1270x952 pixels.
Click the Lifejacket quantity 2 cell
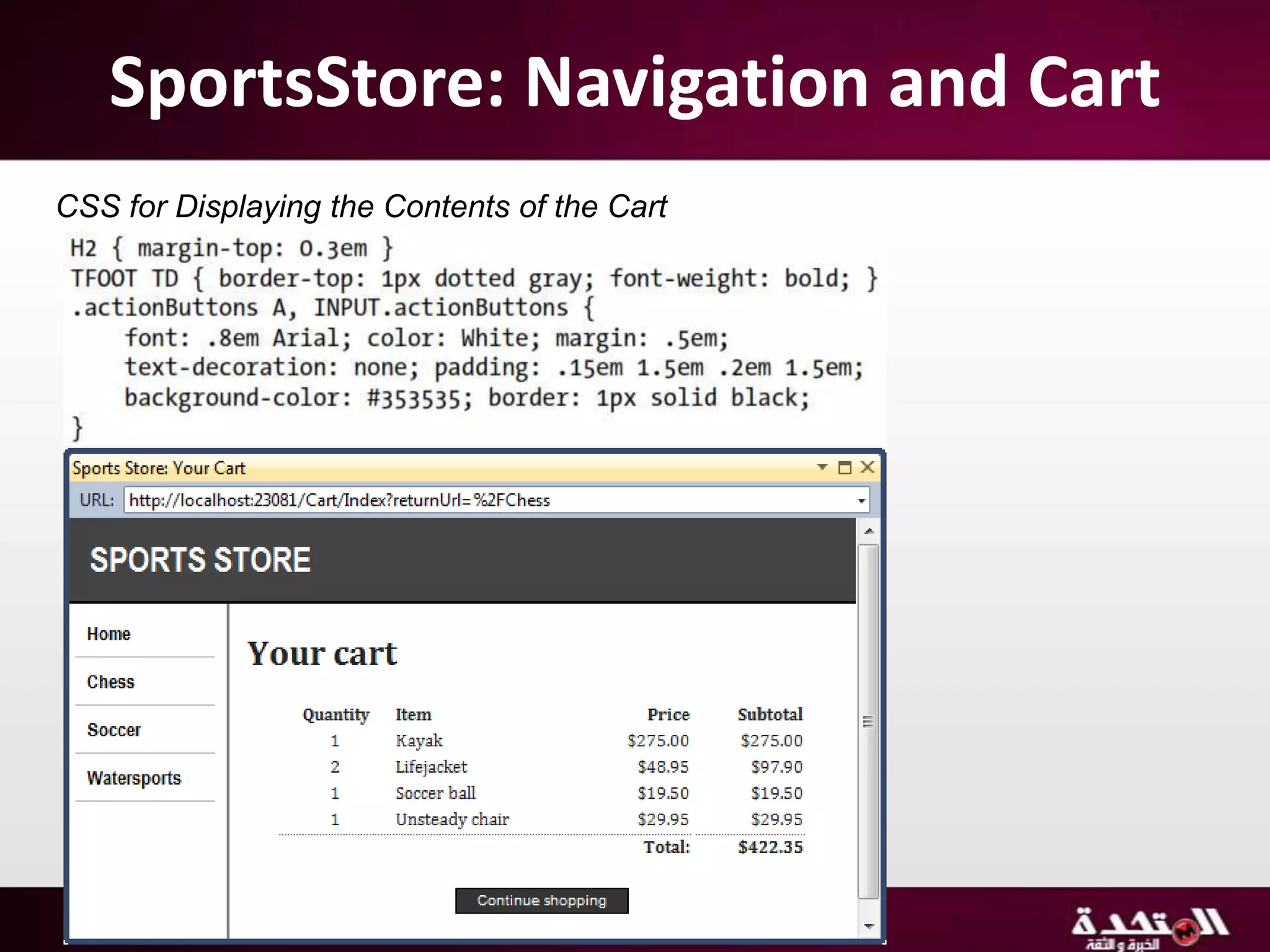pos(335,767)
